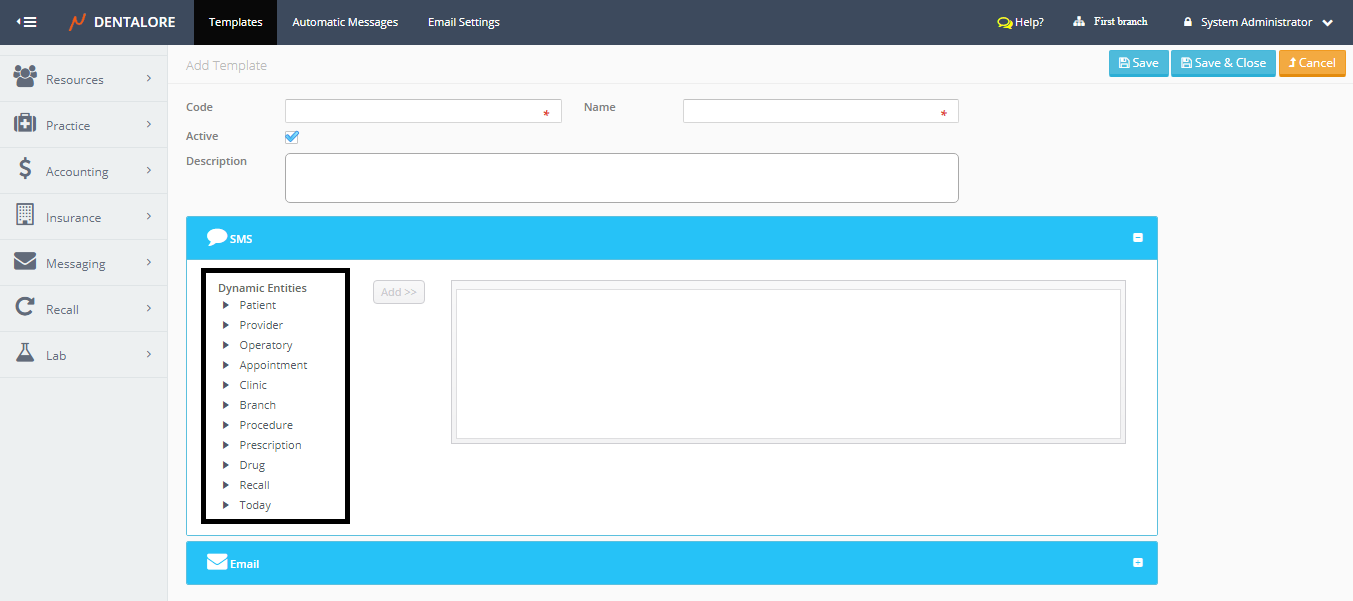Uncheck the Active checkbox
The image size is (1353, 601).
[x=292, y=137]
